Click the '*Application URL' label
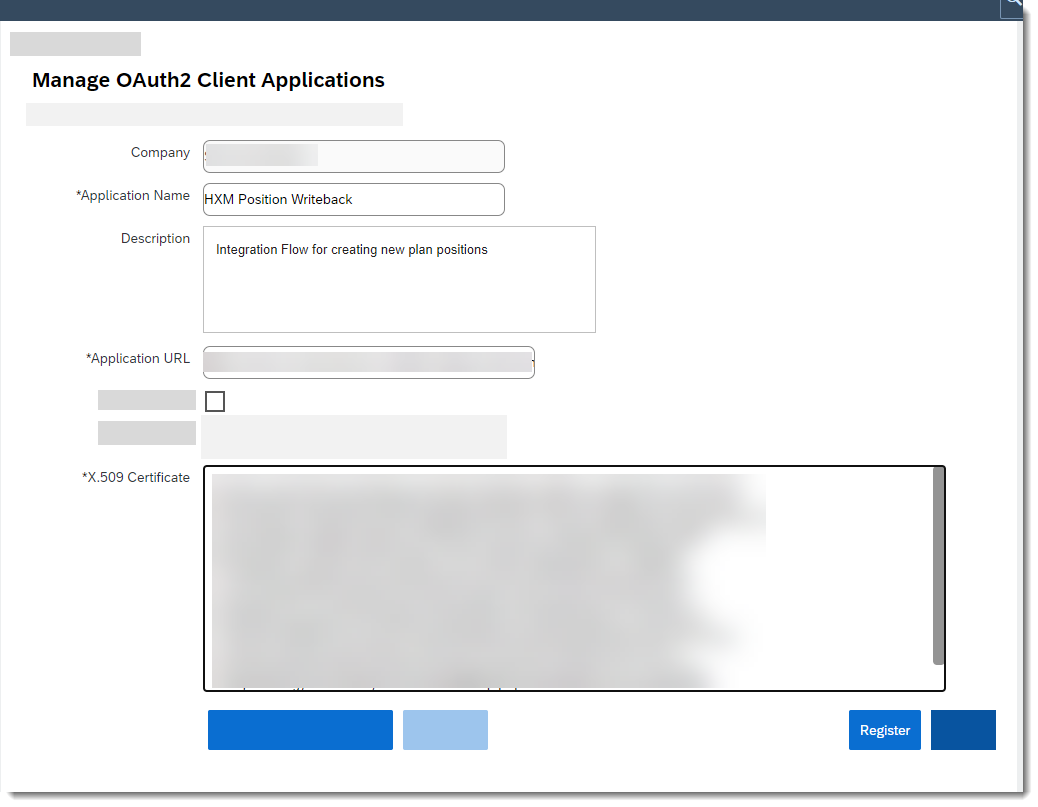Image resolution: width=1038 pixels, height=807 pixels. click(x=138, y=358)
